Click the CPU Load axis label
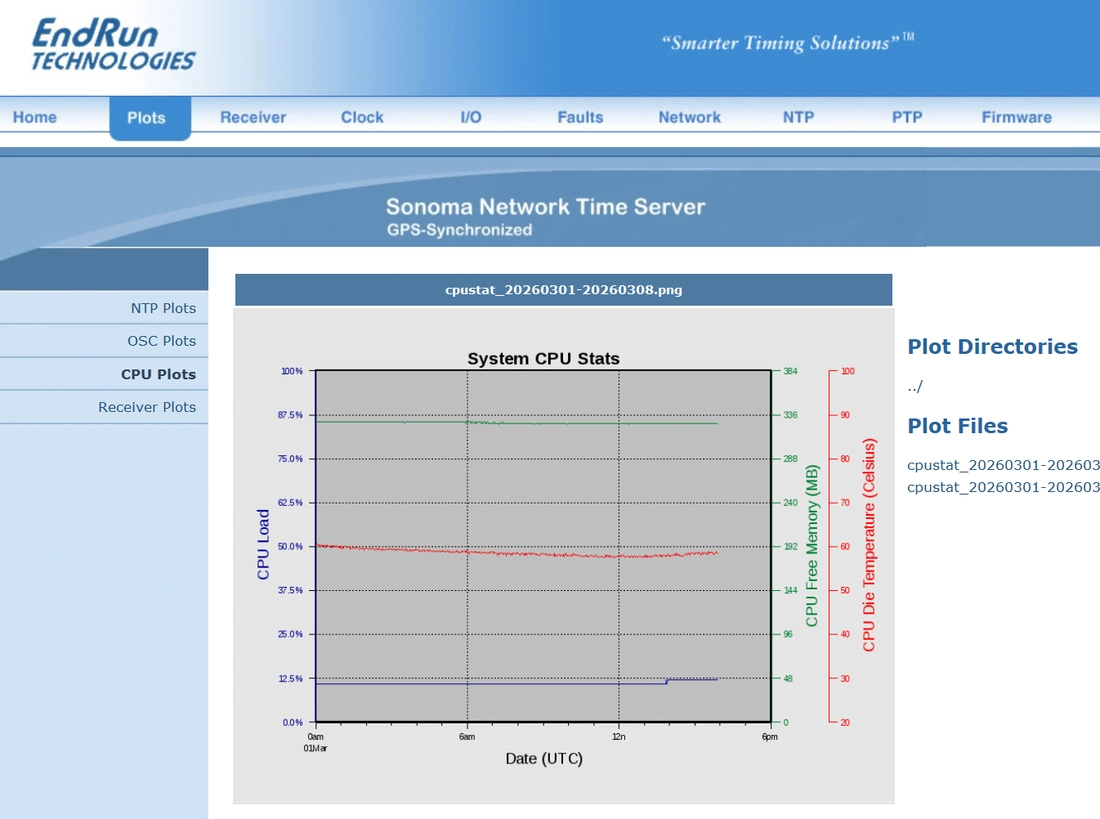The height and width of the screenshot is (819, 1100). (x=263, y=545)
